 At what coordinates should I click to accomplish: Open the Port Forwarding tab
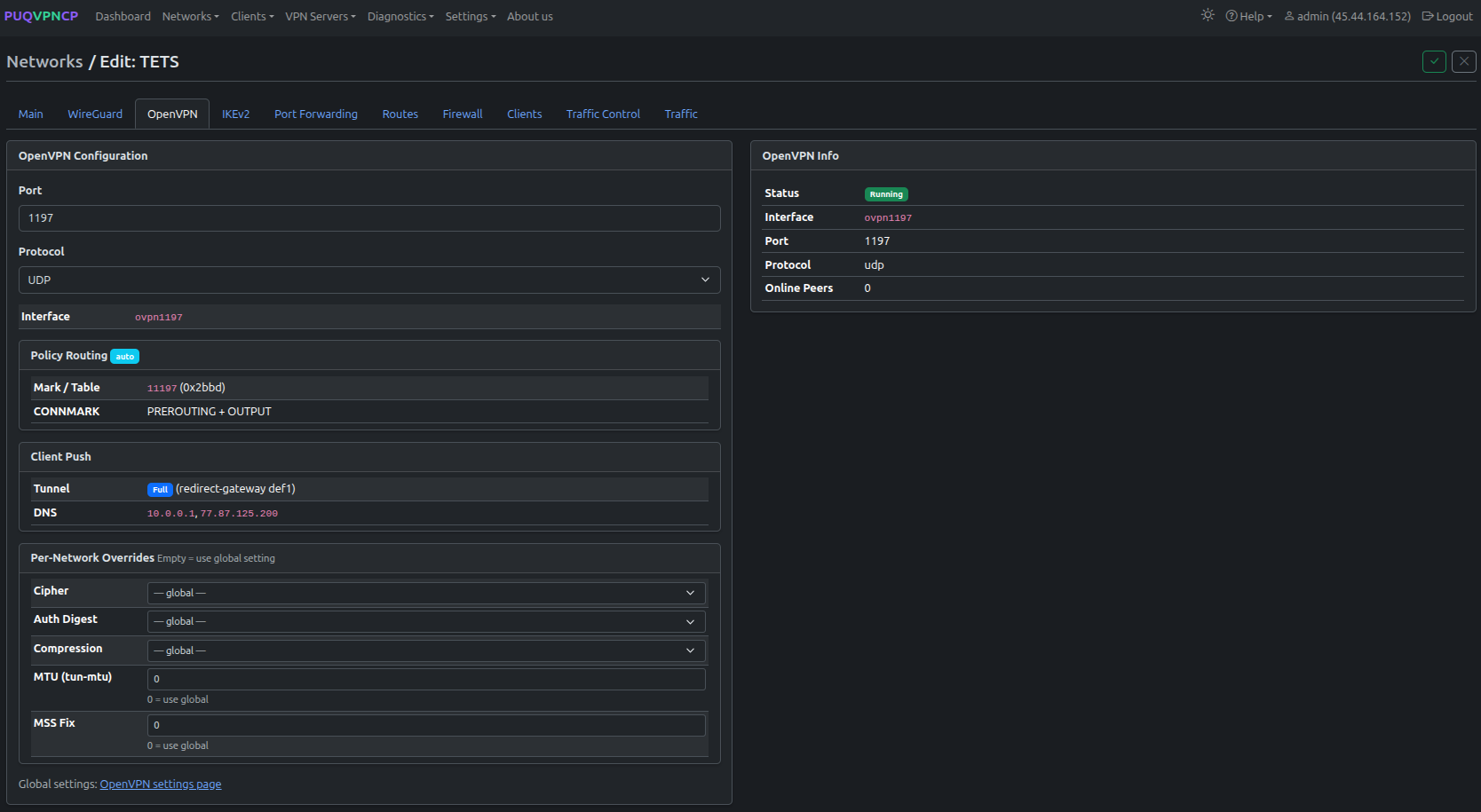click(x=316, y=114)
